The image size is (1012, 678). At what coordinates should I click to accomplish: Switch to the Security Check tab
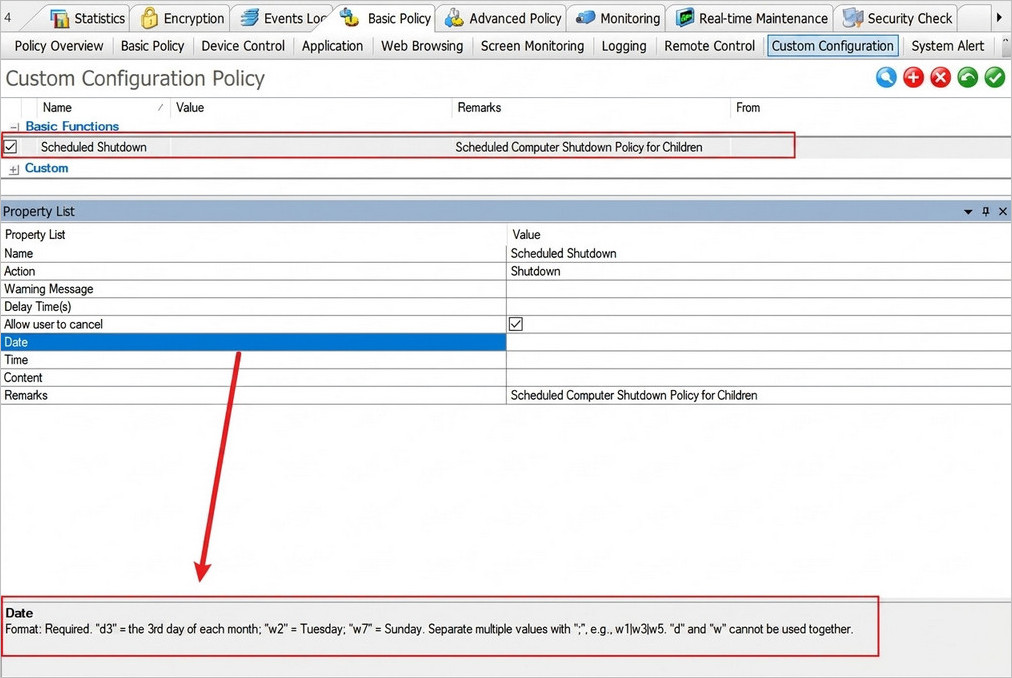point(898,18)
